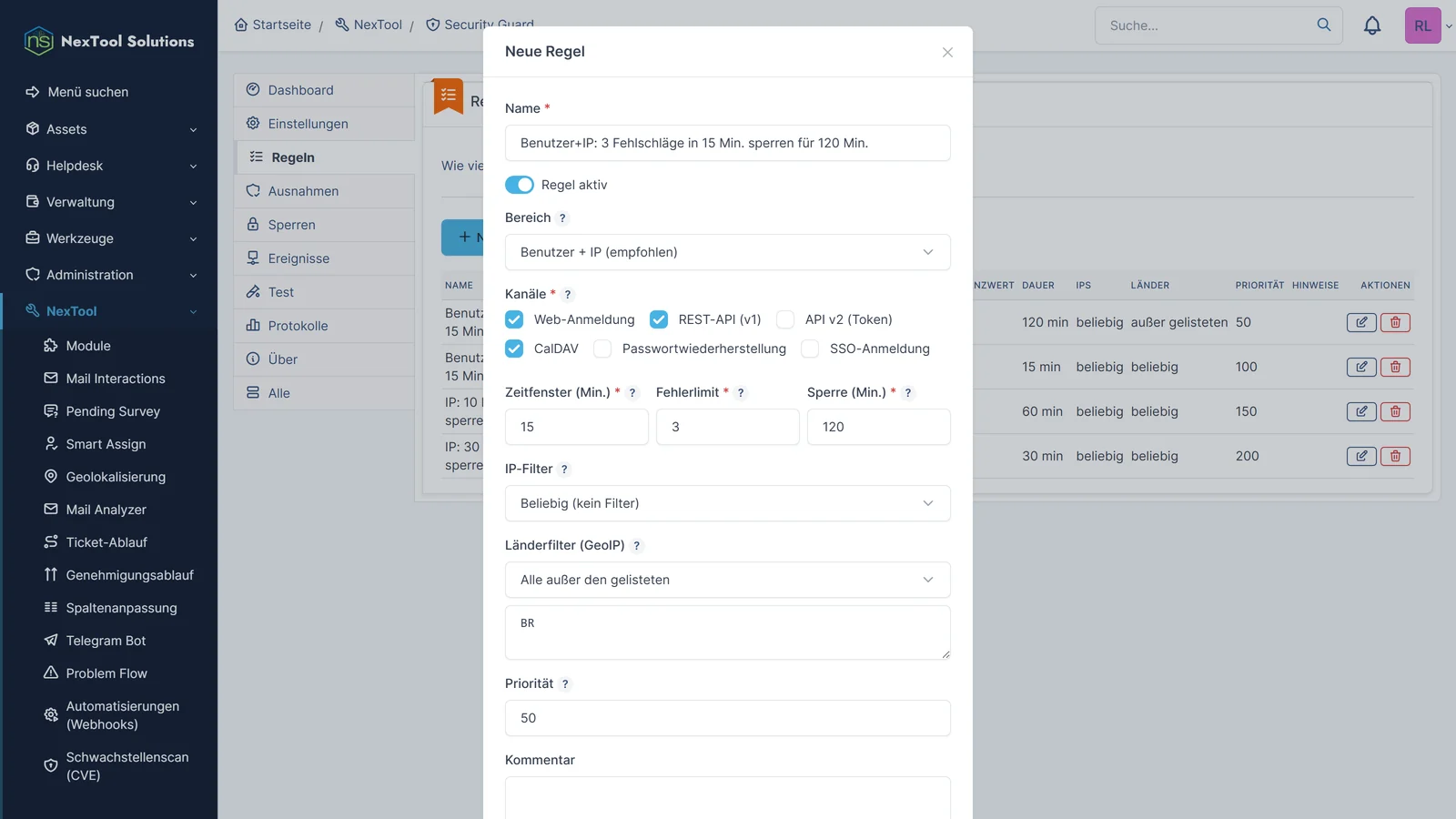This screenshot has width=1456, height=819.
Task: Enable the SSO-Anmeldung checkbox
Action: point(810,349)
